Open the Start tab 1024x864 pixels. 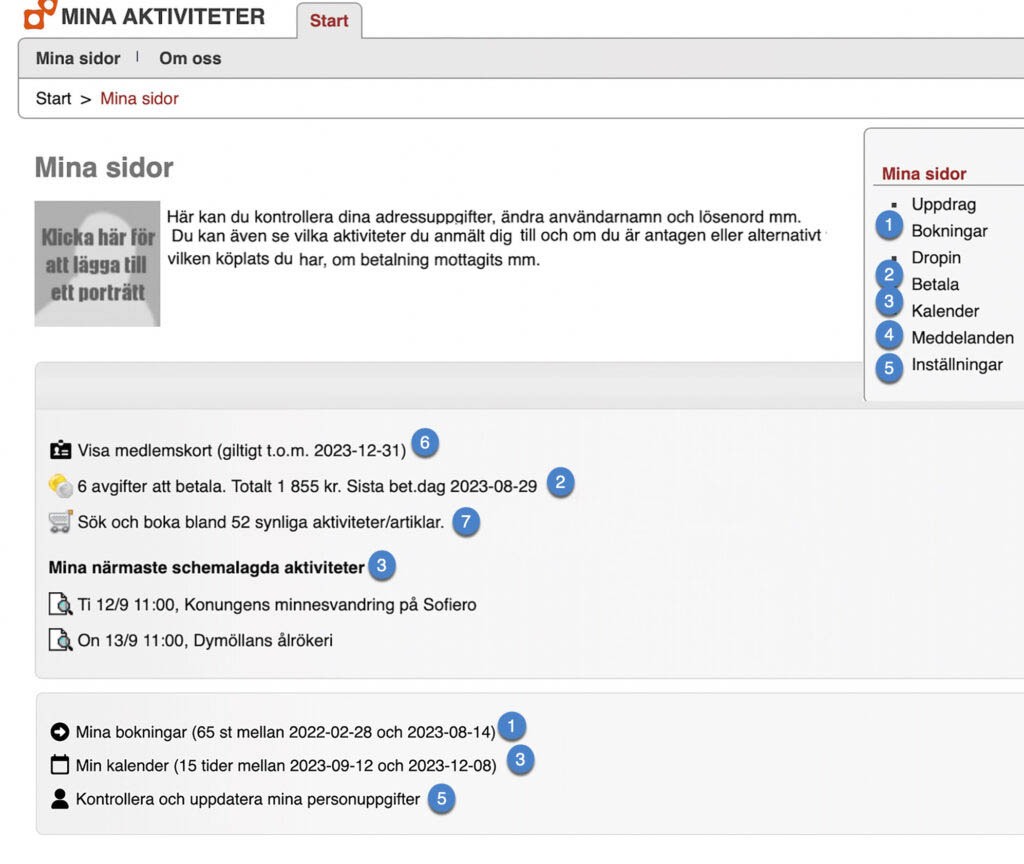tap(329, 20)
